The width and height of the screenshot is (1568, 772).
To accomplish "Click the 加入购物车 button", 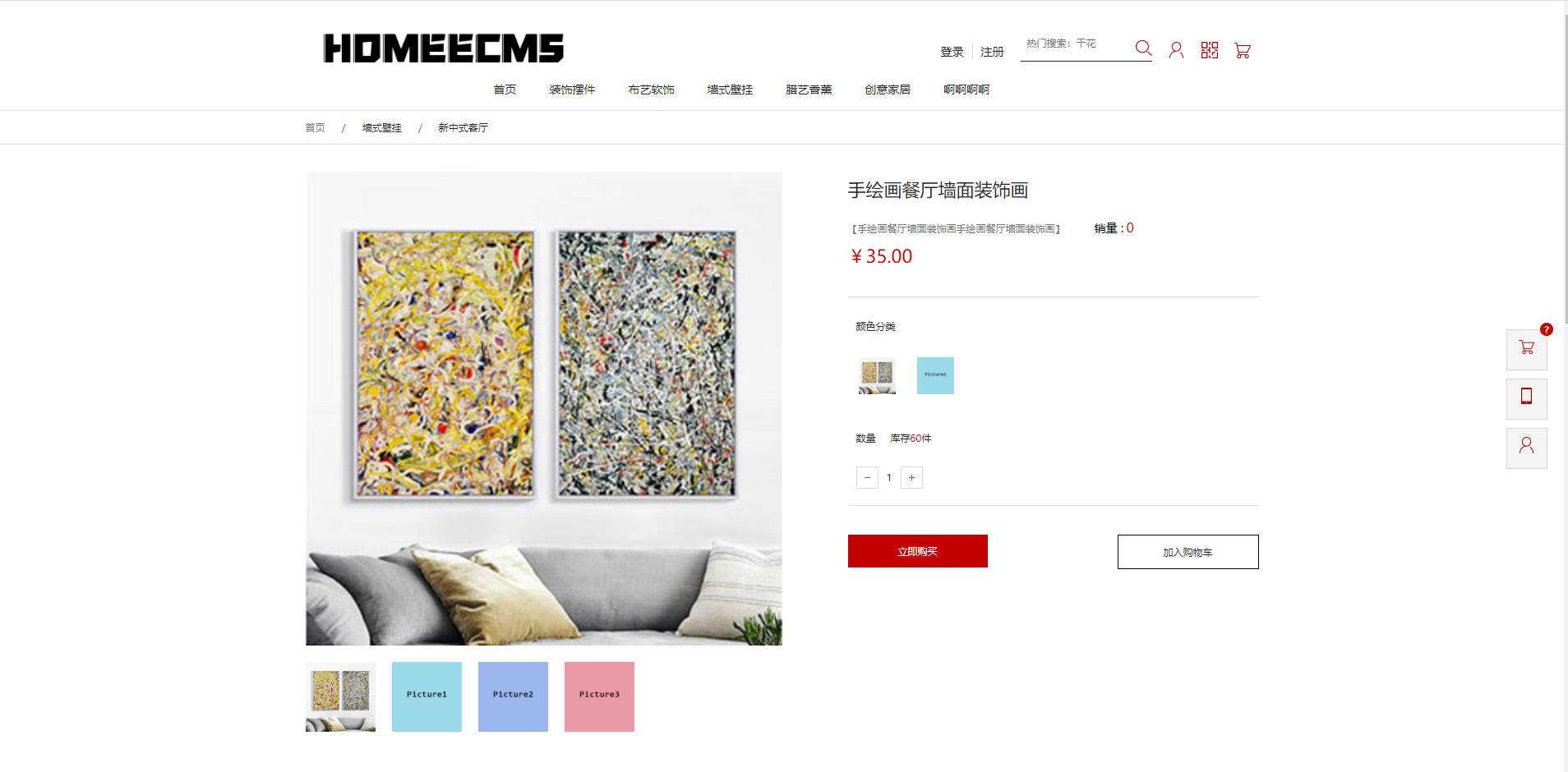I will (x=1188, y=552).
